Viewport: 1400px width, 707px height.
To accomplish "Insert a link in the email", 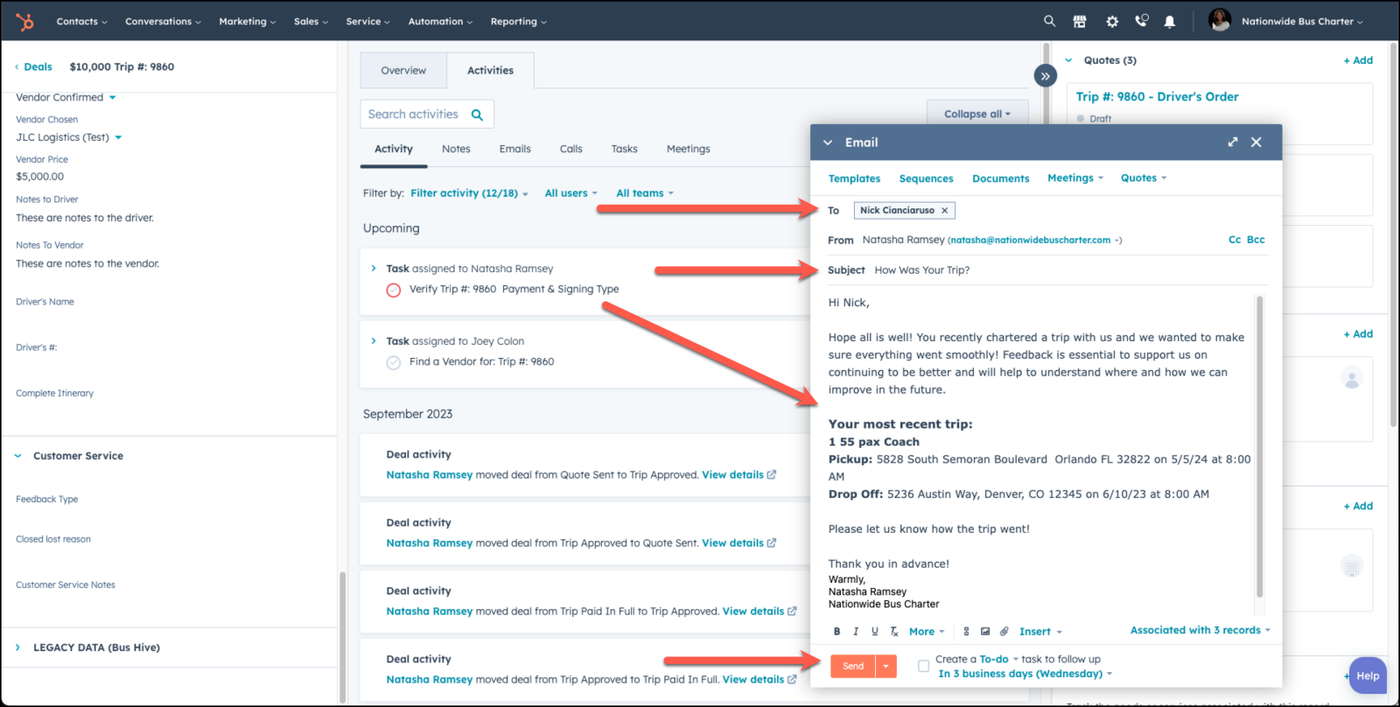I will [966, 632].
